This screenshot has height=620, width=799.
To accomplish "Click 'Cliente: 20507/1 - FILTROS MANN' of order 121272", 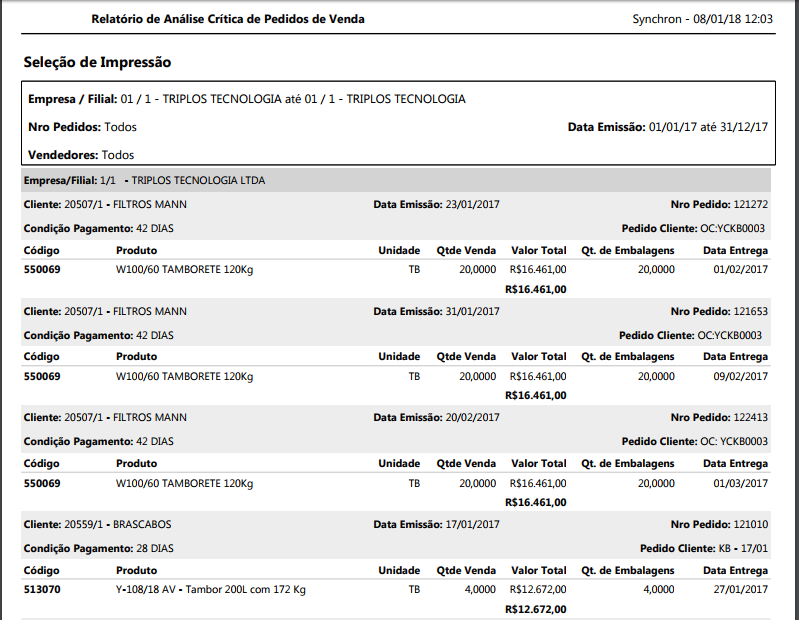I will click(105, 204).
